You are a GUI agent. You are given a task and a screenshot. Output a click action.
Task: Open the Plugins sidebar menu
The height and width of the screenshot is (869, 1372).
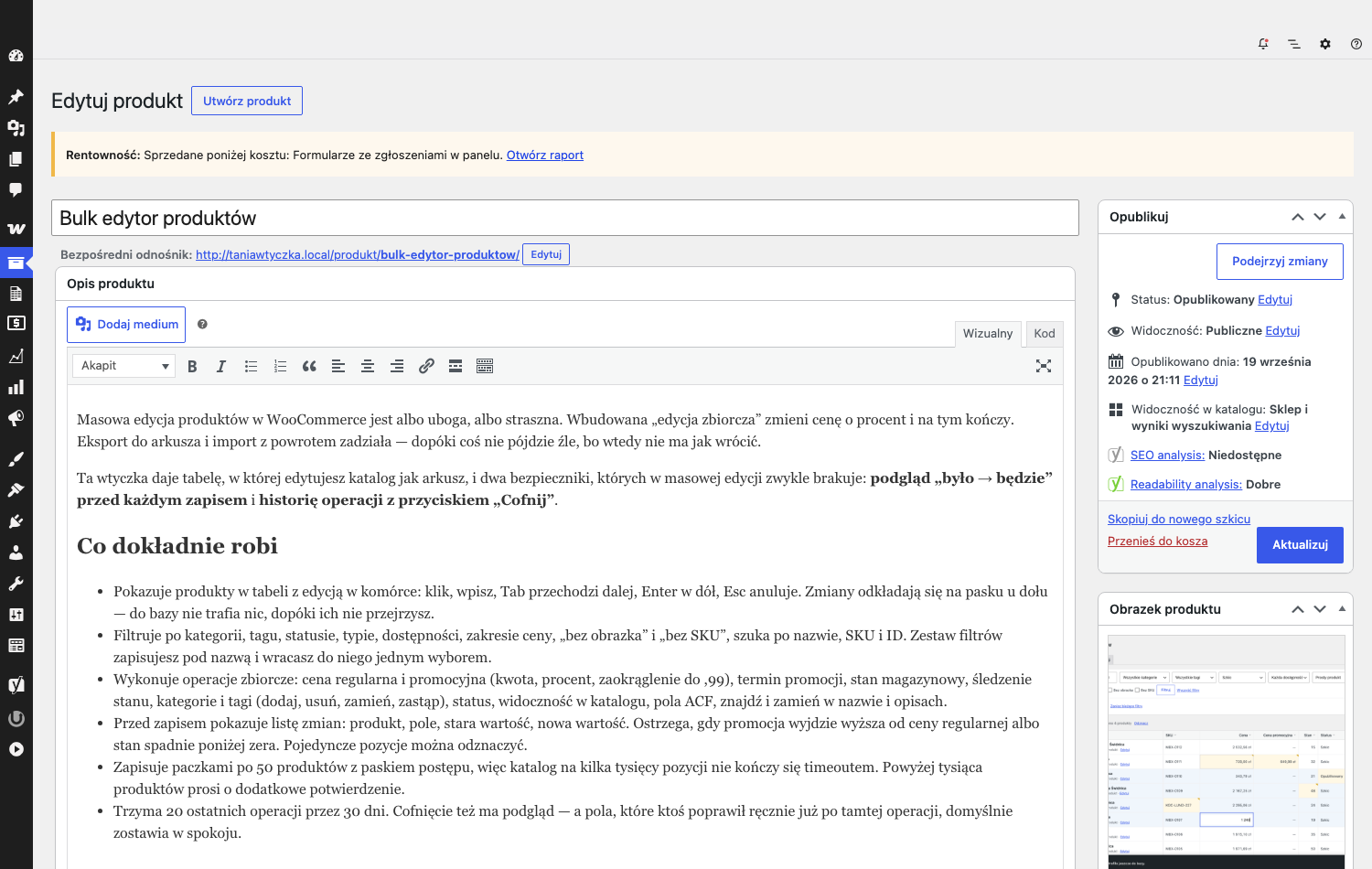click(x=16, y=521)
